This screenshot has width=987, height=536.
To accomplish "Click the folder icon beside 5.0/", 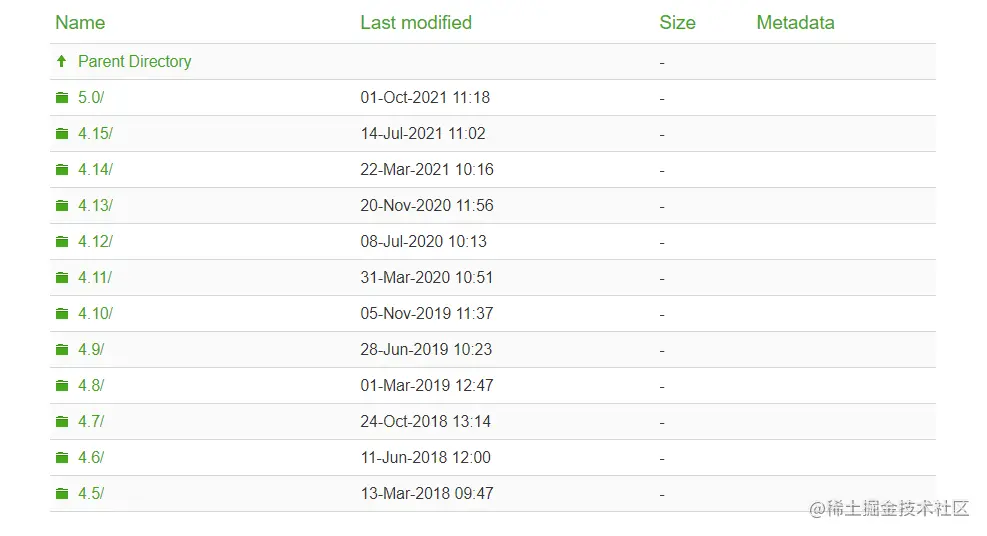I will [x=62, y=98].
